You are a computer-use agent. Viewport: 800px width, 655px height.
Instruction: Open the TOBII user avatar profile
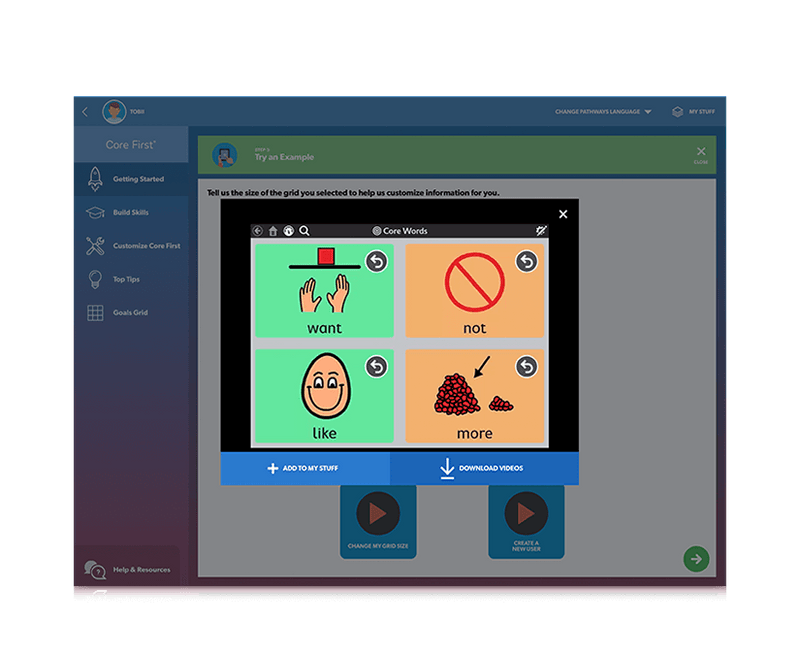pyautogui.click(x=114, y=112)
